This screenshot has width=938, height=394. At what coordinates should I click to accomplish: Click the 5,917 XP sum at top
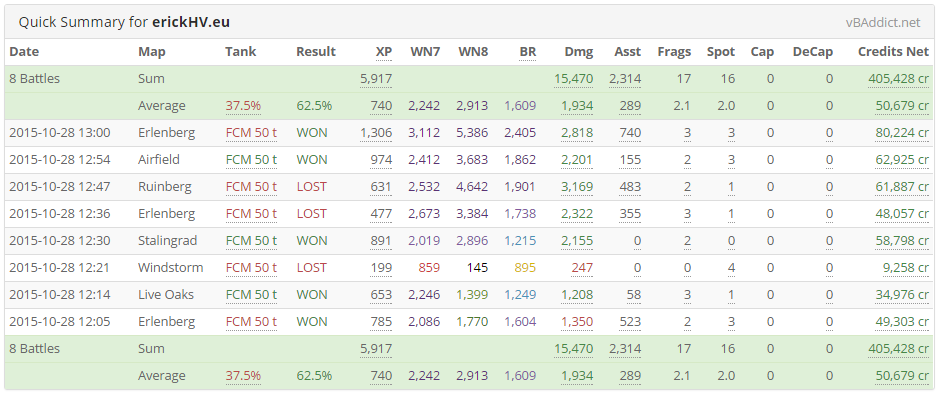pyautogui.click(x=376, y=79)
